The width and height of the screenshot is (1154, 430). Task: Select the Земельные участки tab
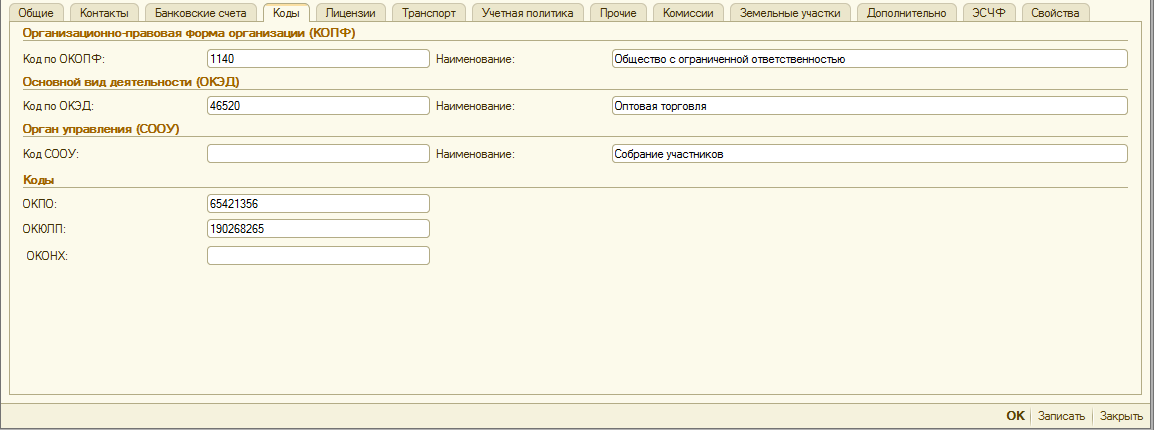[793, 13]
